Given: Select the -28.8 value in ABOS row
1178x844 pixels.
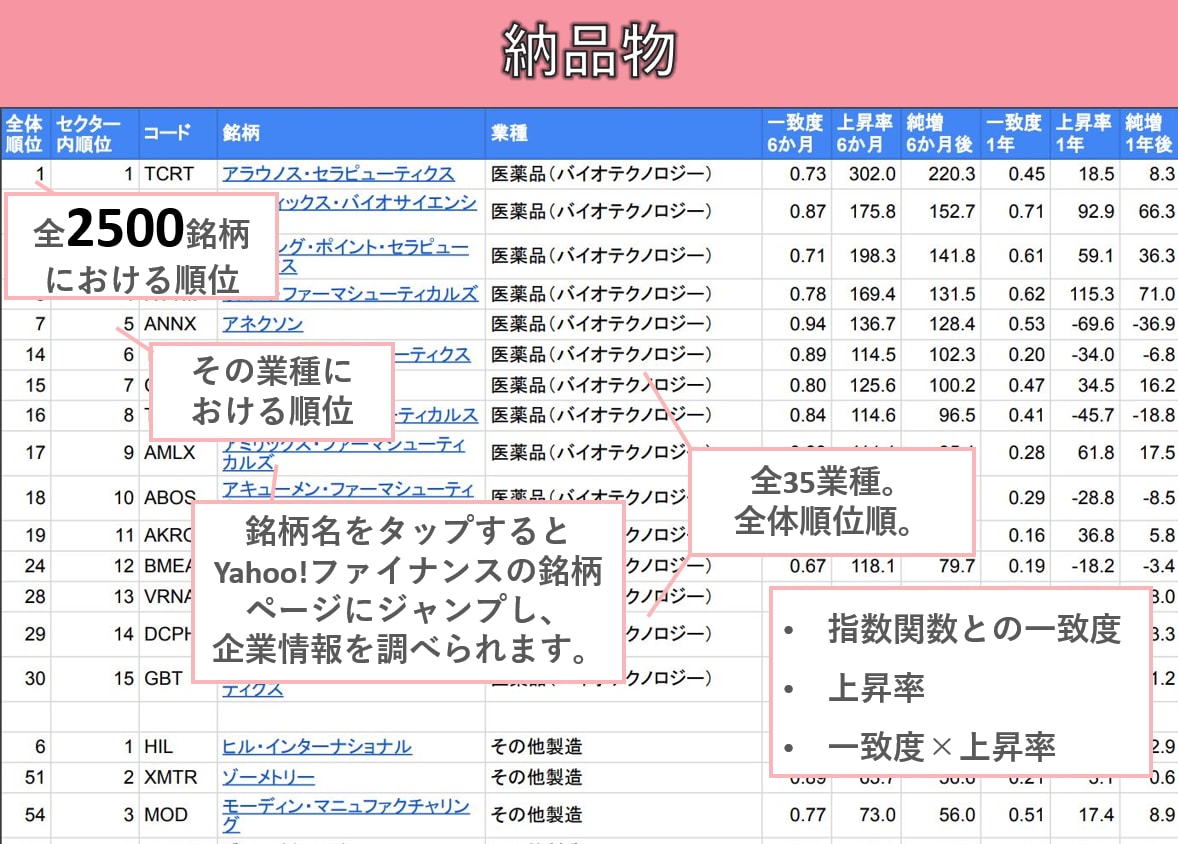Looking at the screenshot, I should 1084,498.
